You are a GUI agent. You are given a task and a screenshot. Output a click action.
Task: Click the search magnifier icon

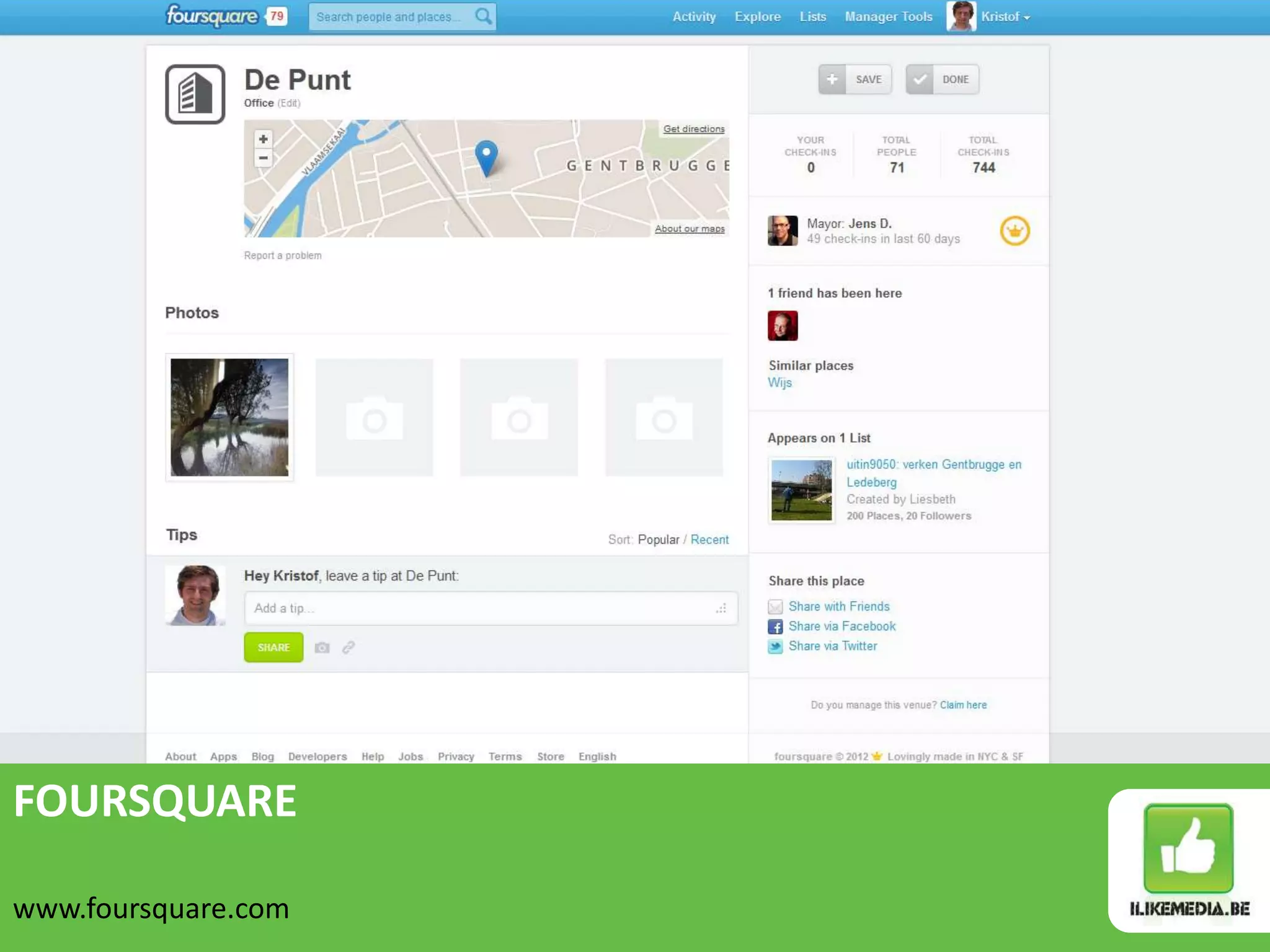point(483,16)
